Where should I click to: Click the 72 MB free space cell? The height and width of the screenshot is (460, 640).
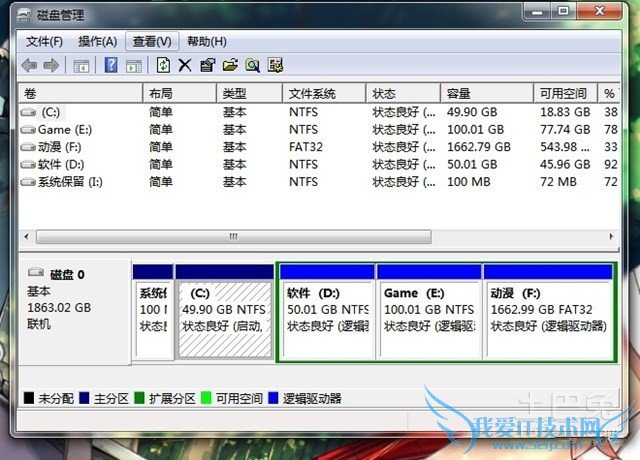[558, 182]
